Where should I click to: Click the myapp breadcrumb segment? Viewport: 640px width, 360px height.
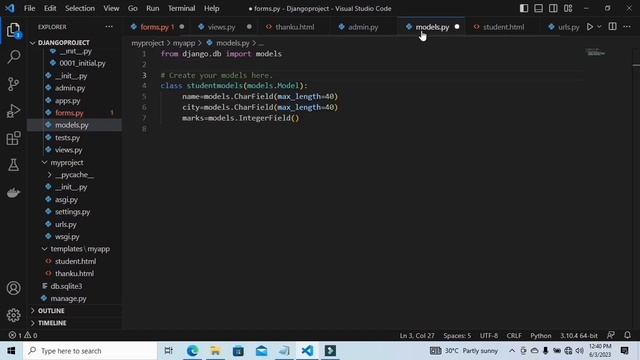pos(184,43)
